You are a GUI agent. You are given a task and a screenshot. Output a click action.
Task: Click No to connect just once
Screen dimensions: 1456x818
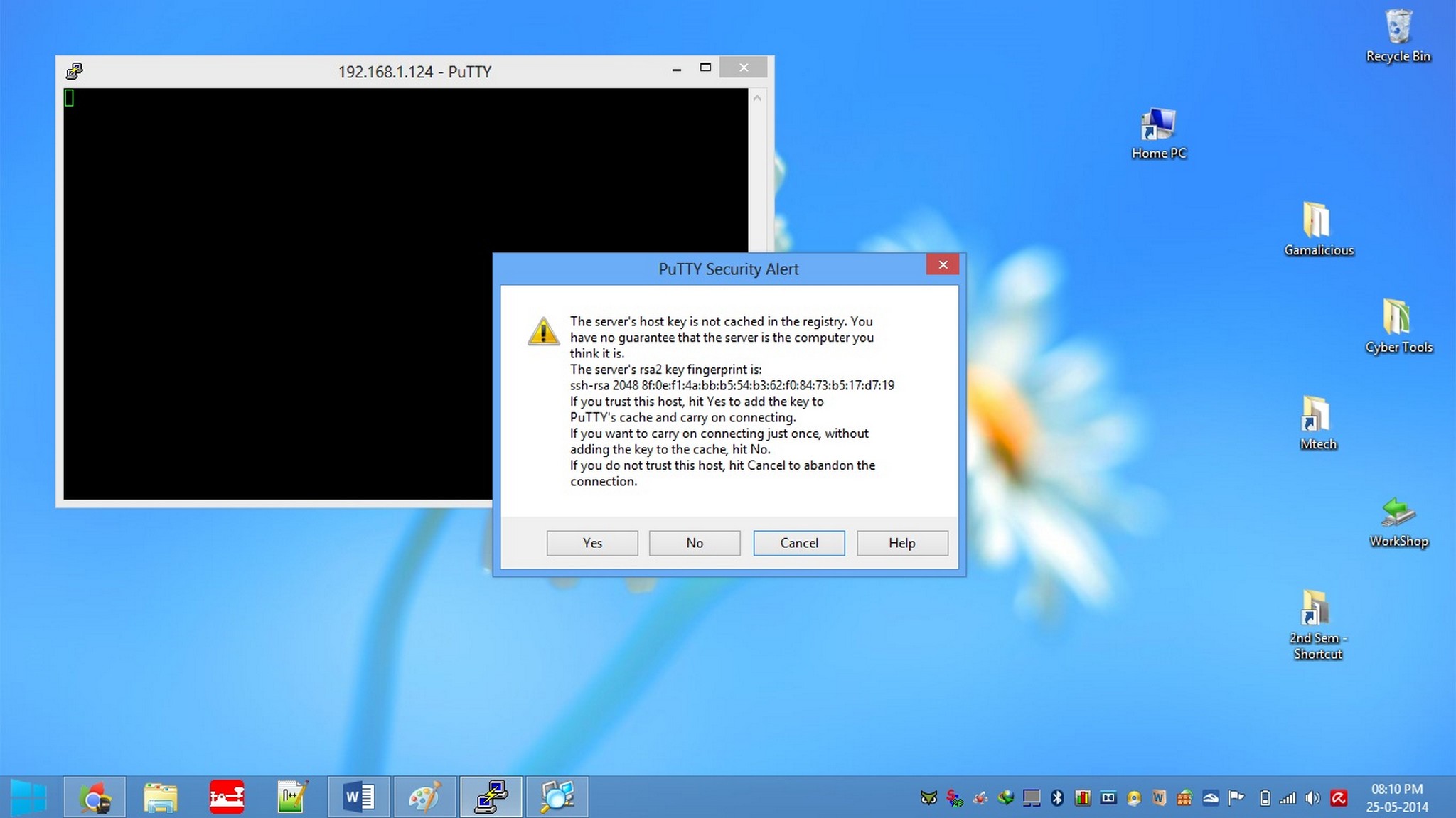[x=695, y=543]
